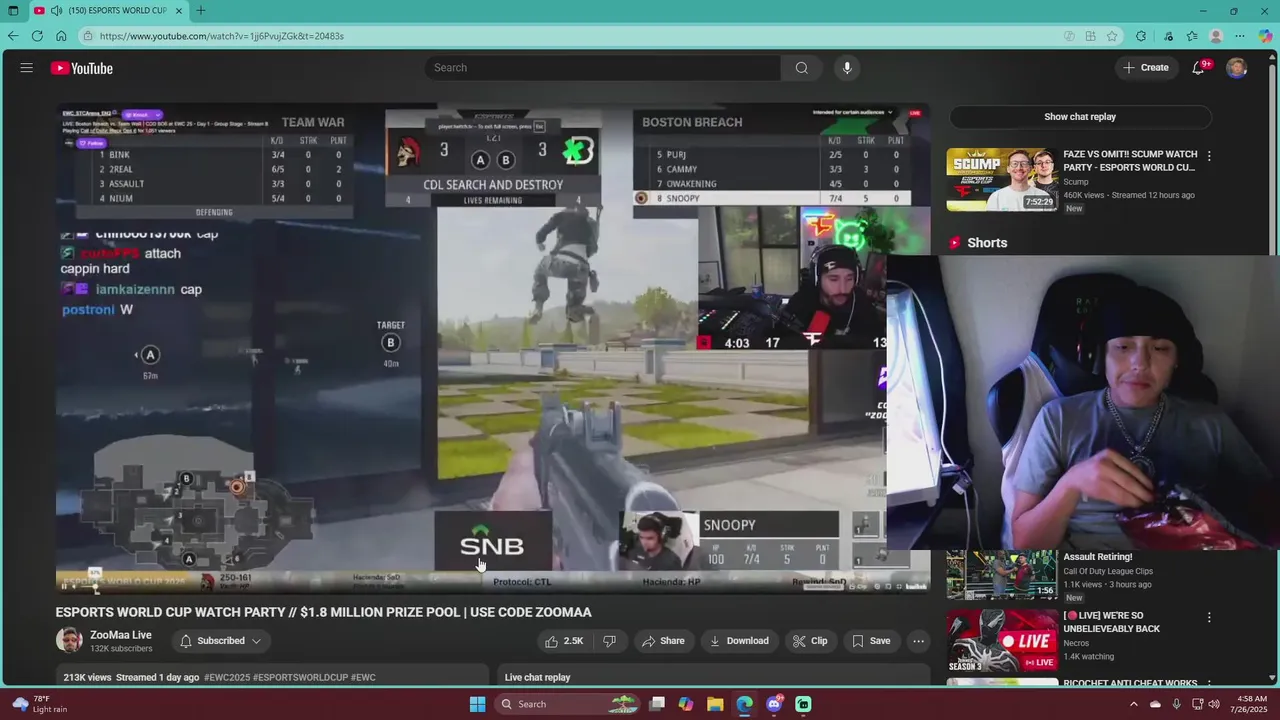This screenshot has height=720, width=1280.
Task: Start voice search with the microphone
Action: coord(847,68)
